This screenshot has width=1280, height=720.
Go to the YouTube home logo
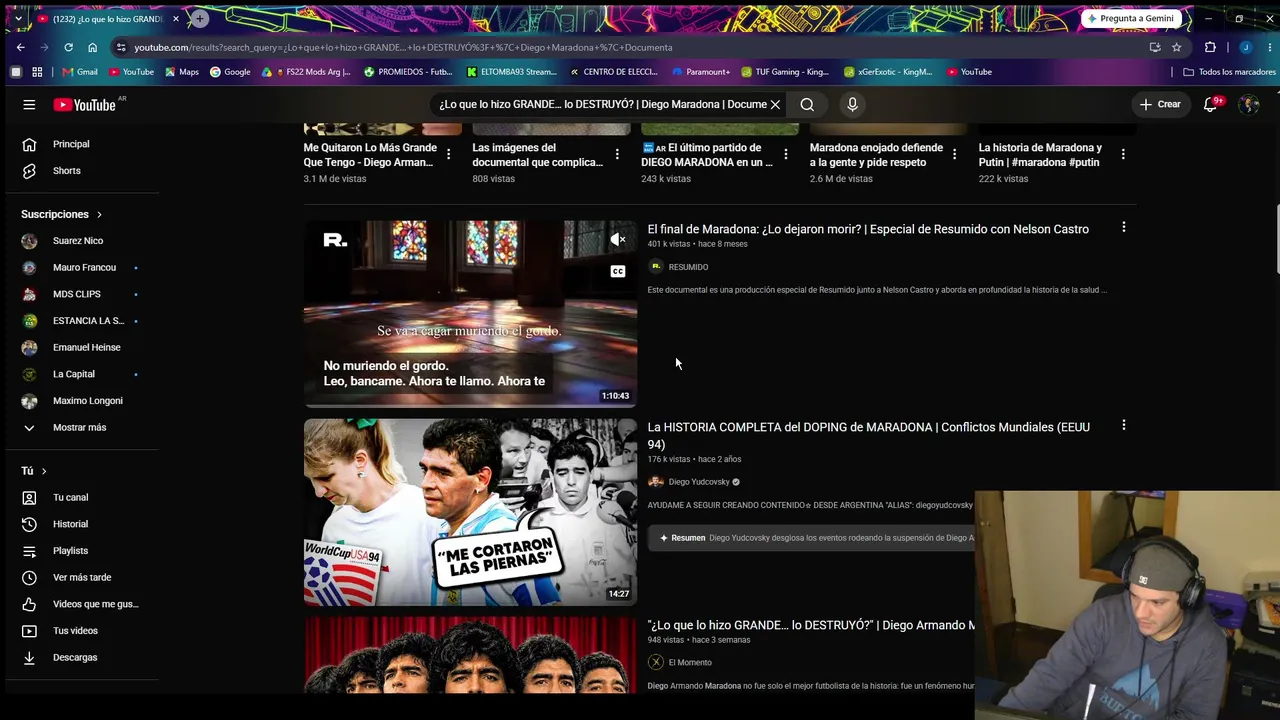click(x=85, y=104)
